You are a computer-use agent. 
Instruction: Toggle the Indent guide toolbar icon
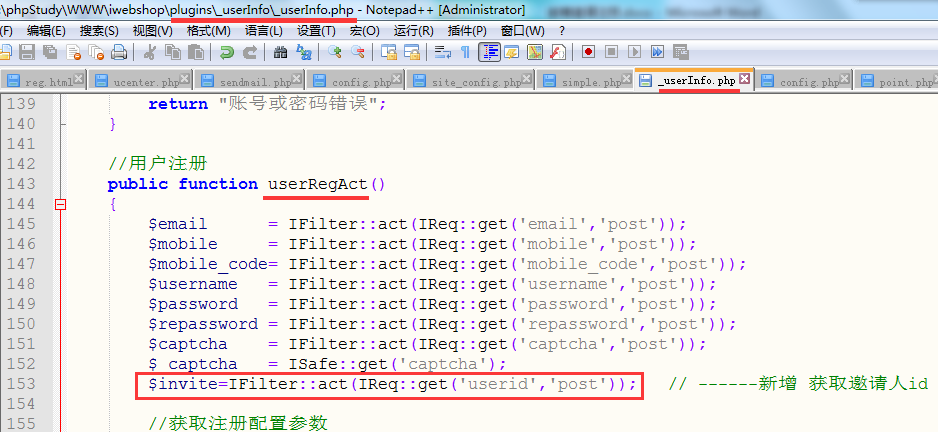489,52
